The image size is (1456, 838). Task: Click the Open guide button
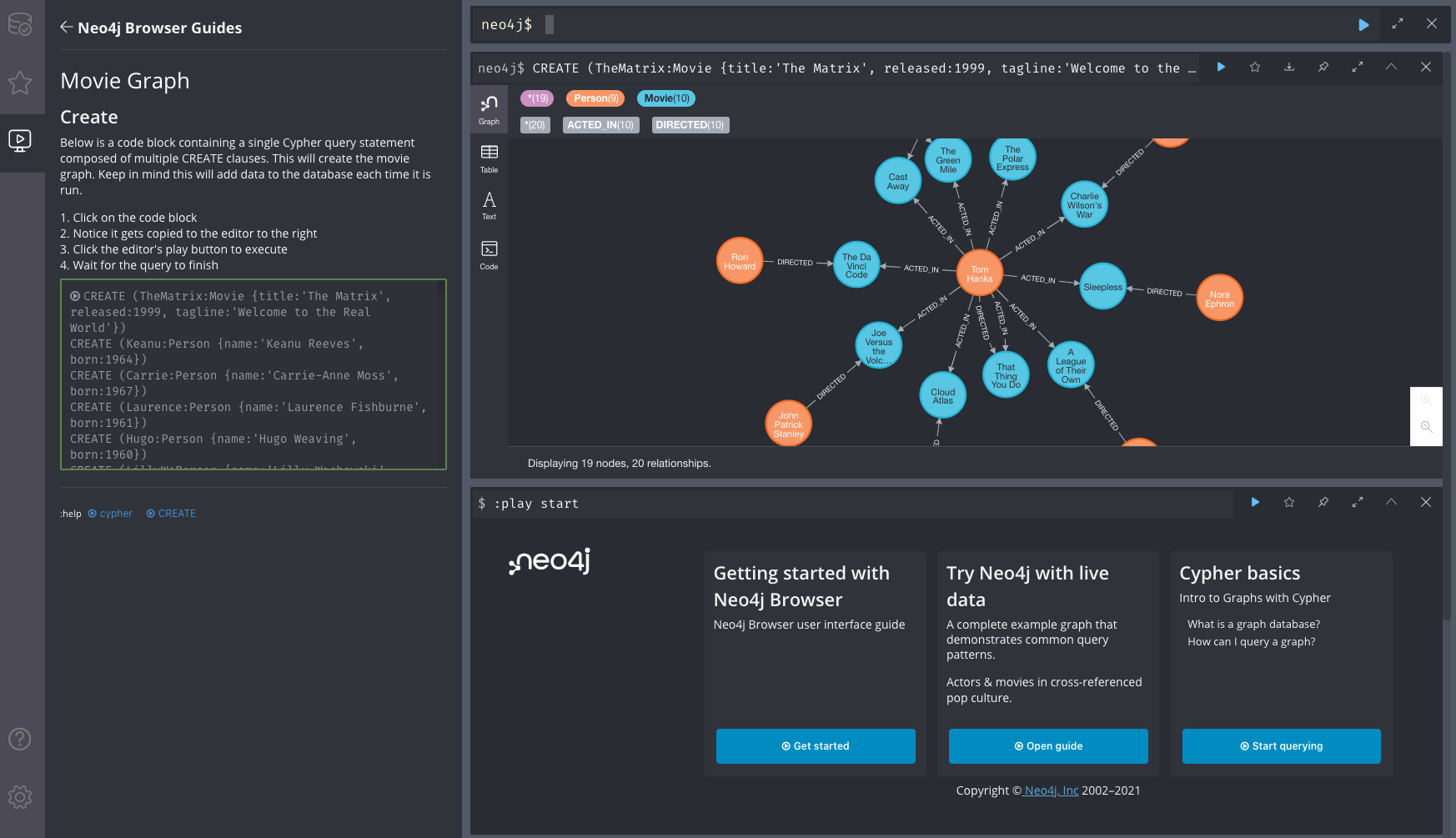pyautogui.click(x=1048, y=746)
